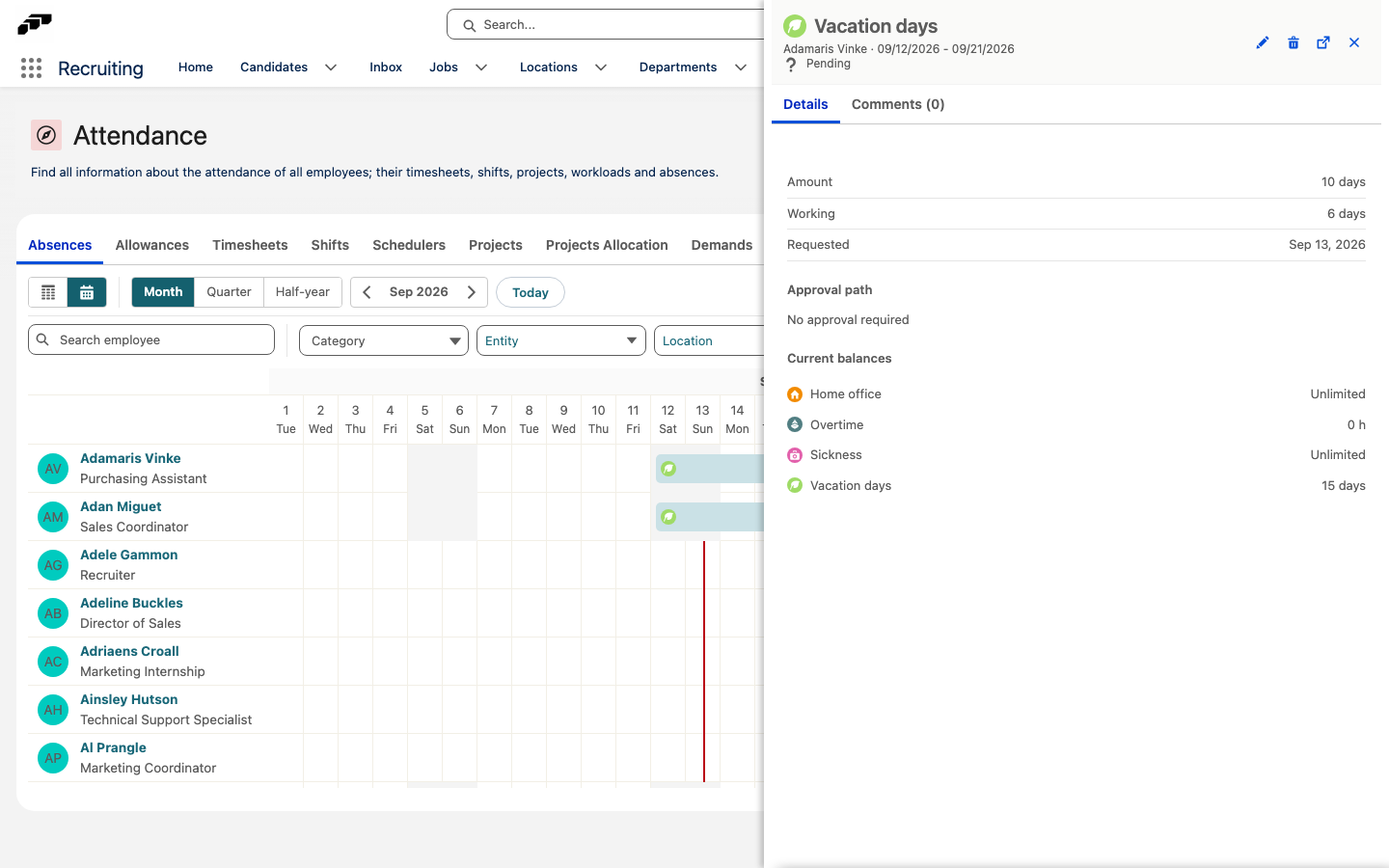Click the Attendance compass icon
1389x868 pixels.
tap(46, 135)
